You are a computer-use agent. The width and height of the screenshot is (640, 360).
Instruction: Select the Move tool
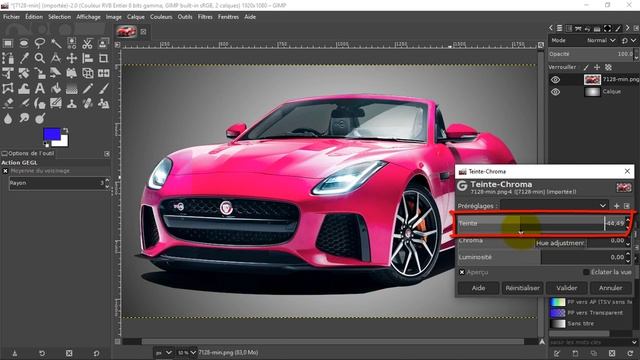pos(71,58)
